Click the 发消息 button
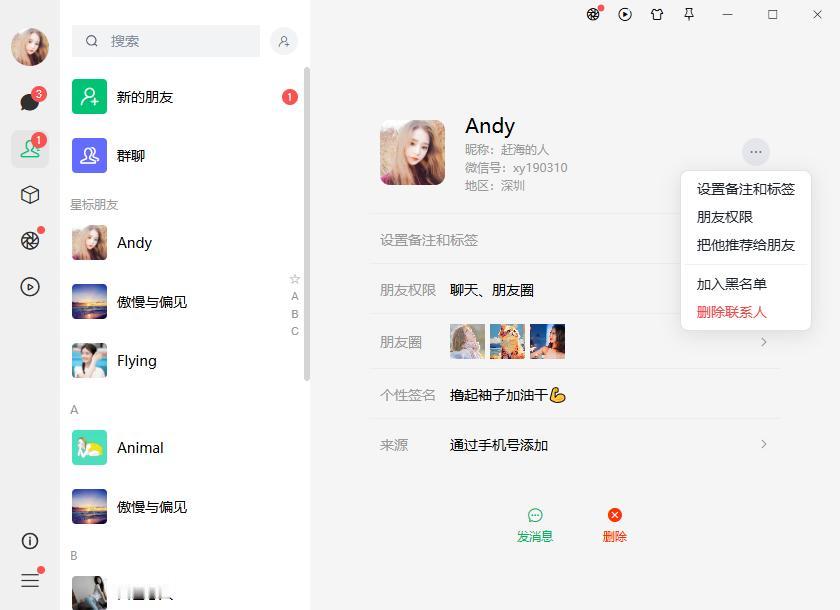Image resolution: width=840 pixels, height=610 pixels. [535, 525]
